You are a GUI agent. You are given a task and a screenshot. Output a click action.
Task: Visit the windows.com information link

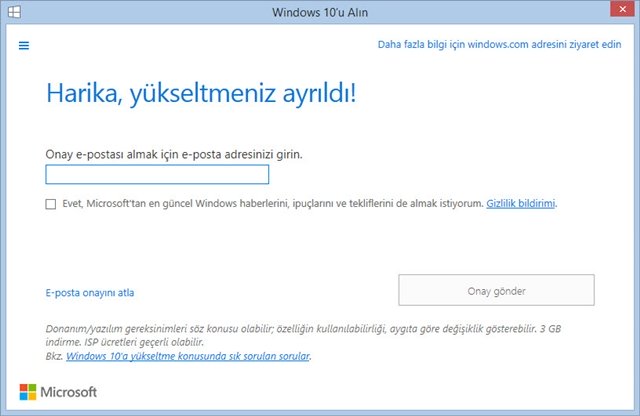[499, 44]
